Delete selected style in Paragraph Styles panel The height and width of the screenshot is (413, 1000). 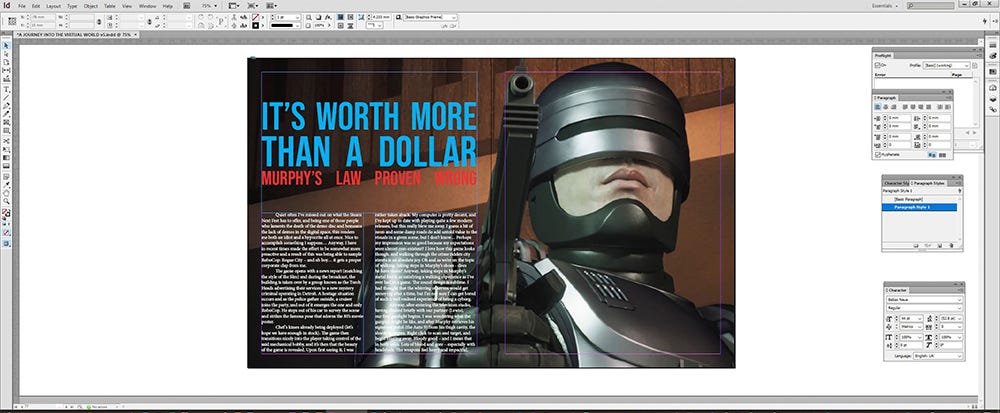951,245
